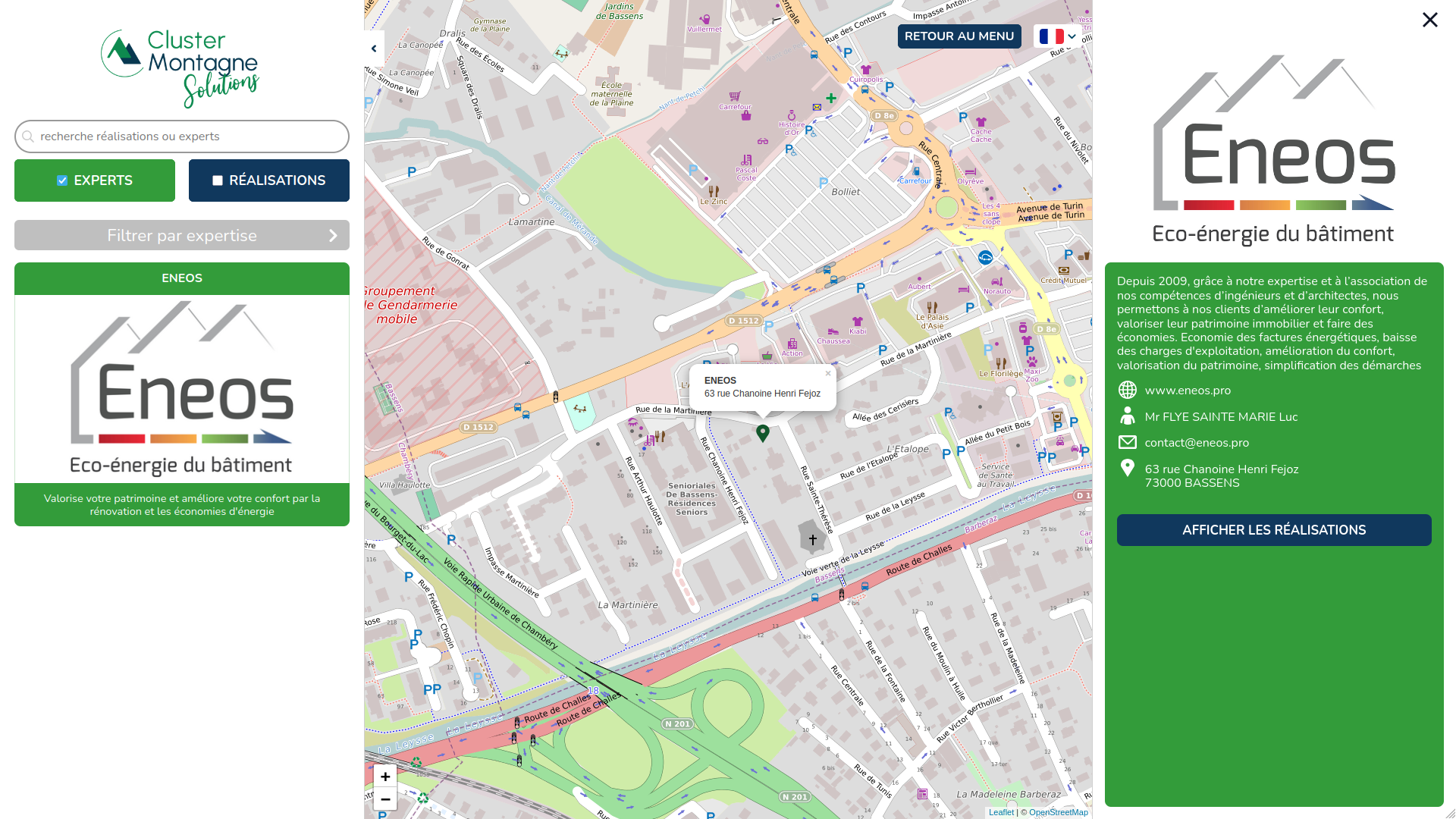The width and height of the screenshot is (1456, 819).
Task: Select the ENEOS expert card thumbnail
Action: pos(182,388)
